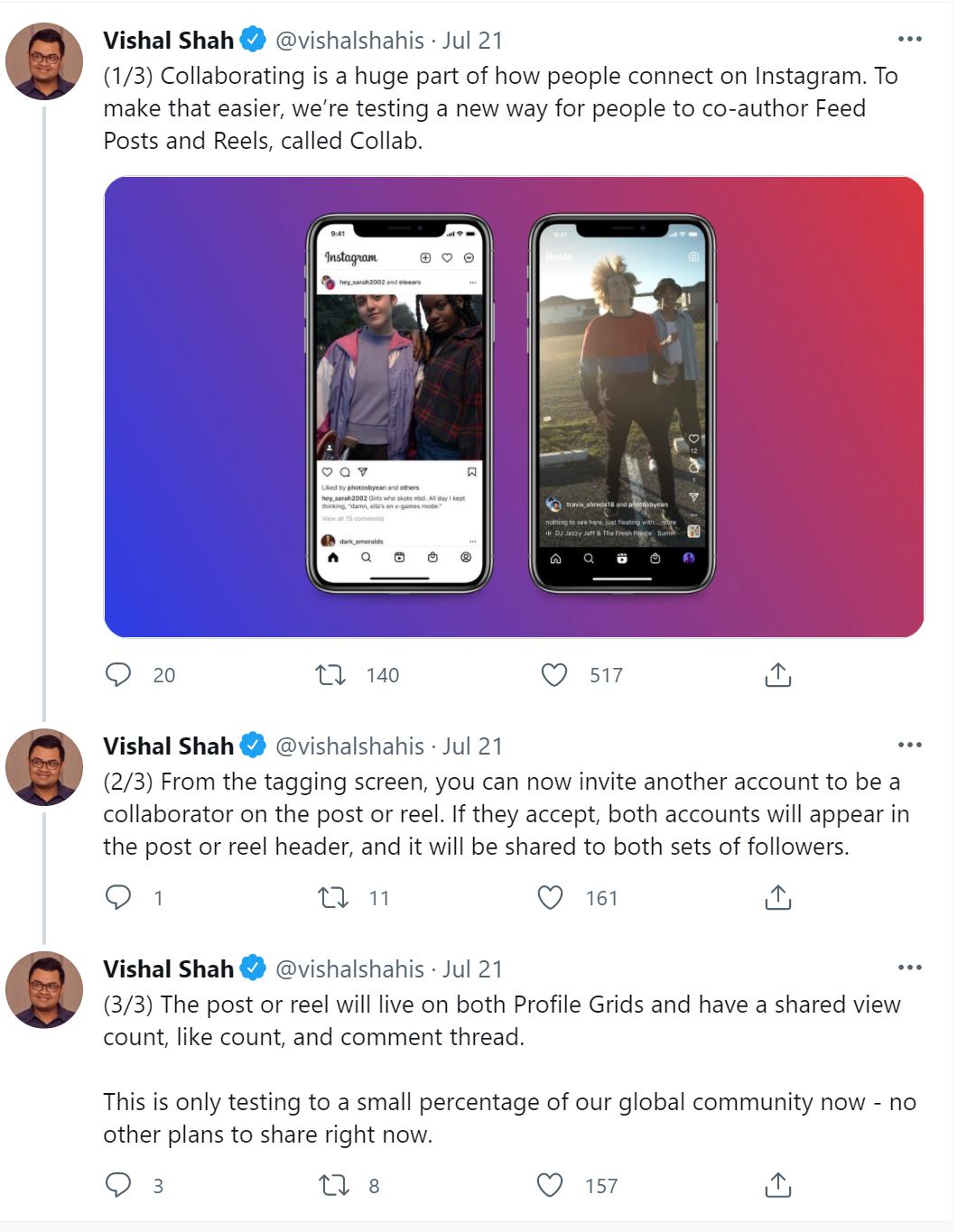Open the Instagram Collab phones image
The width and height of the screenshot is (976, 1232).
point(514,407)
